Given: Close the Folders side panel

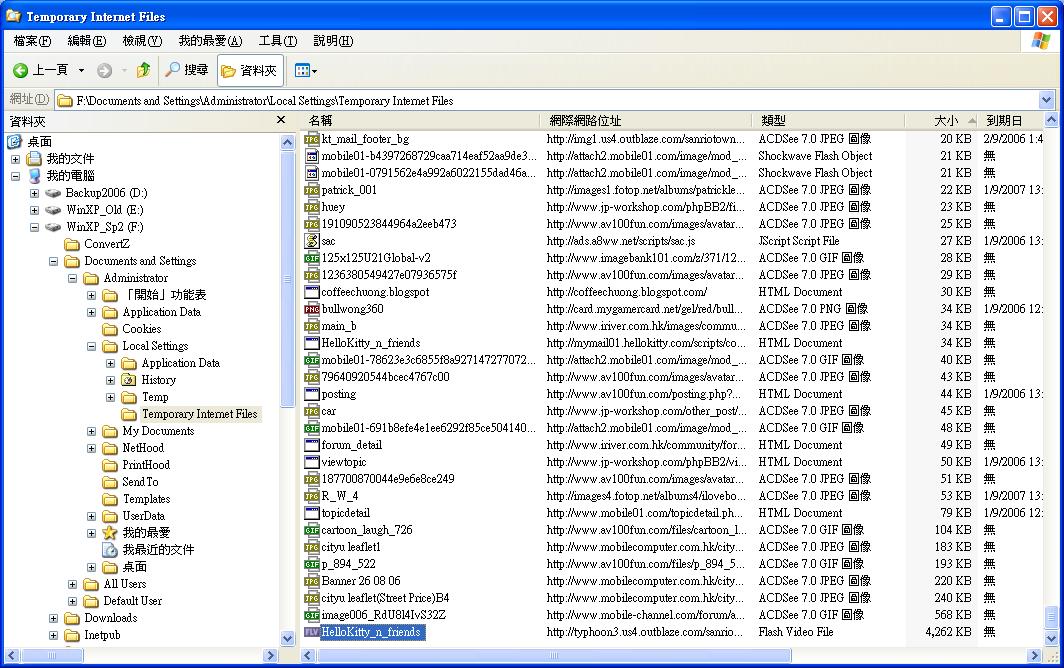Looking at the screenshot, I should pos(281,120).
